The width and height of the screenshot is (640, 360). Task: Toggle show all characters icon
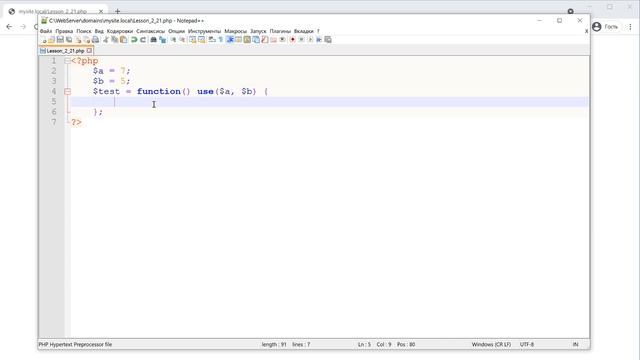coord(220,40)
